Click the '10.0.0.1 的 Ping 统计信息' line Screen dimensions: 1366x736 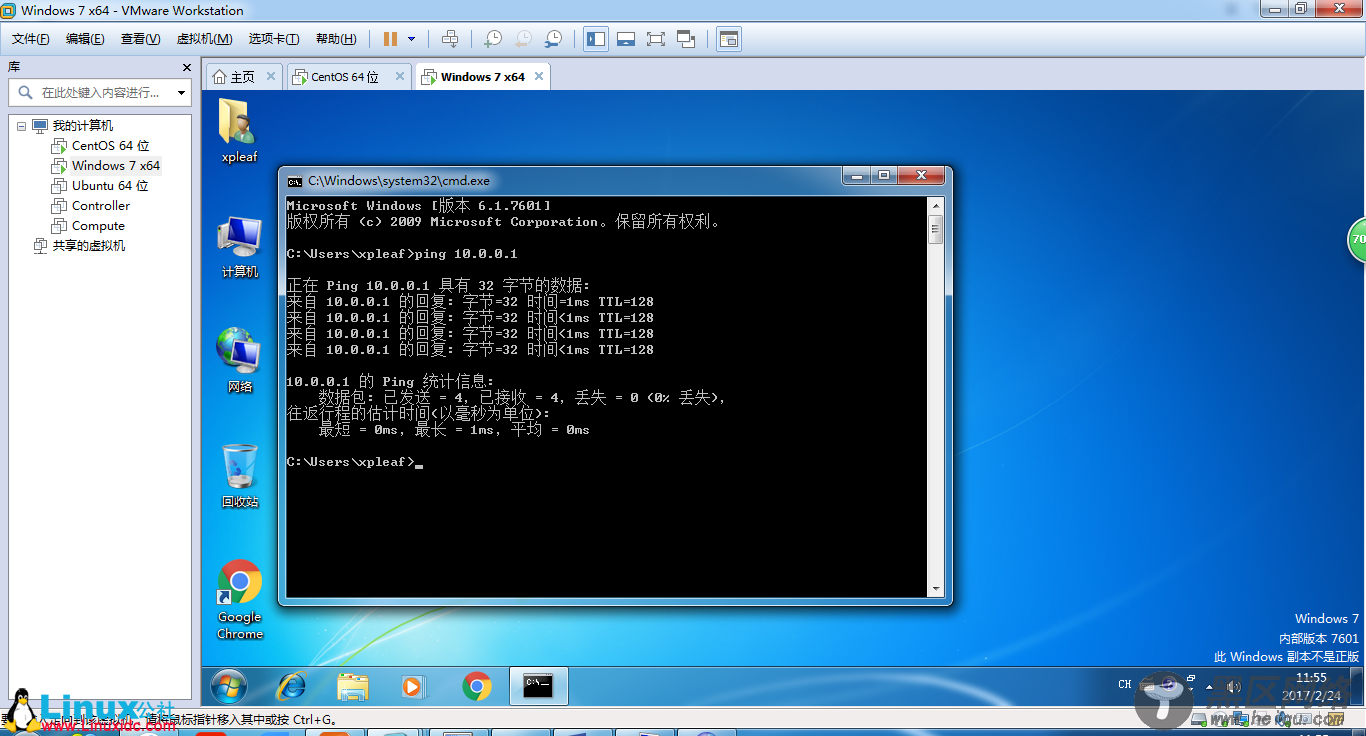(390, 381)
